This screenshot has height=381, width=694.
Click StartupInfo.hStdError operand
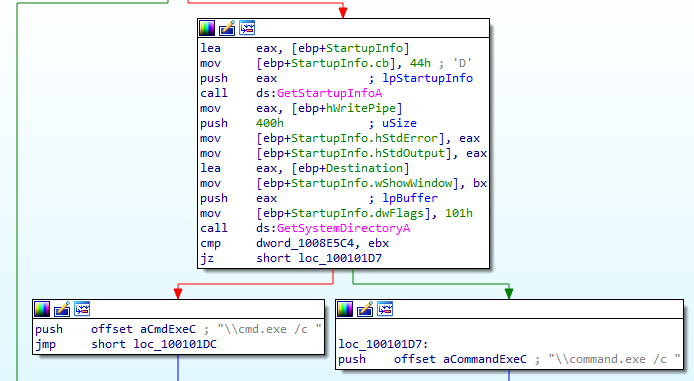pos(364,139)
